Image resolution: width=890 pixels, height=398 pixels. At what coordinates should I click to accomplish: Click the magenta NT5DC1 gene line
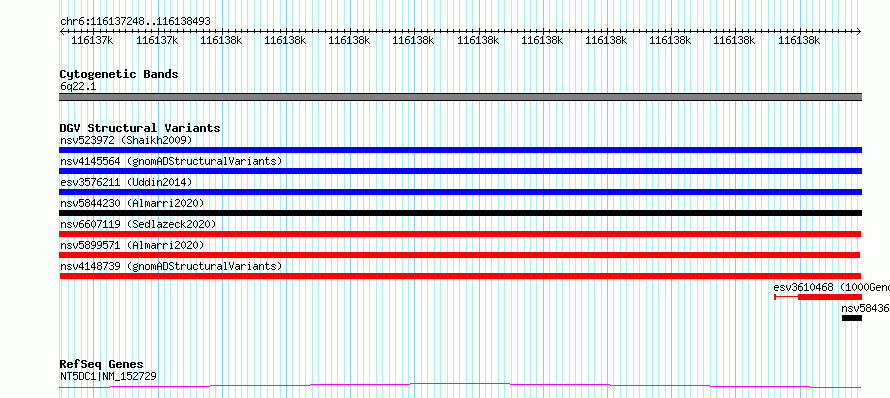pos(460,386)
